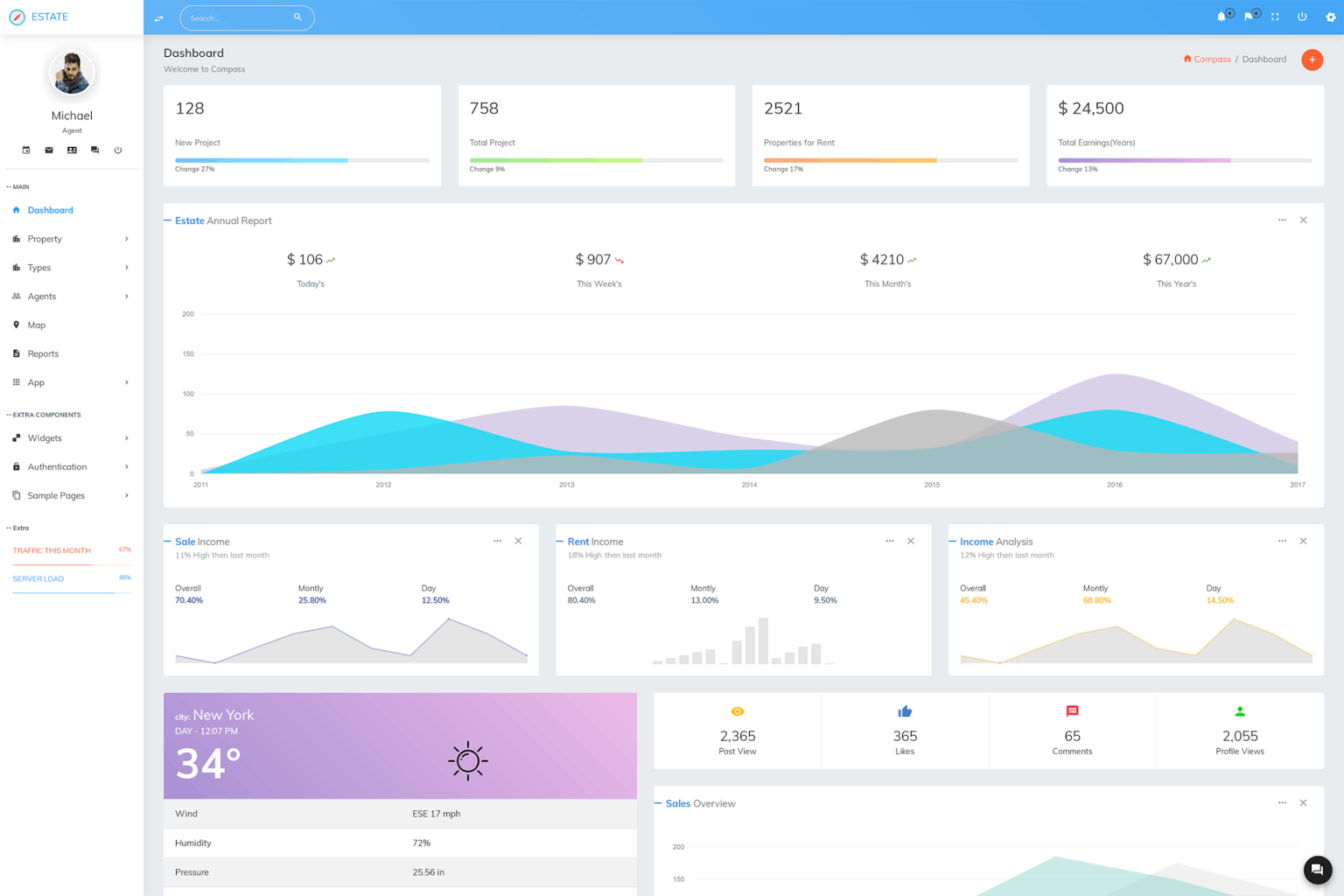Open the Reports section

point(43,353)
